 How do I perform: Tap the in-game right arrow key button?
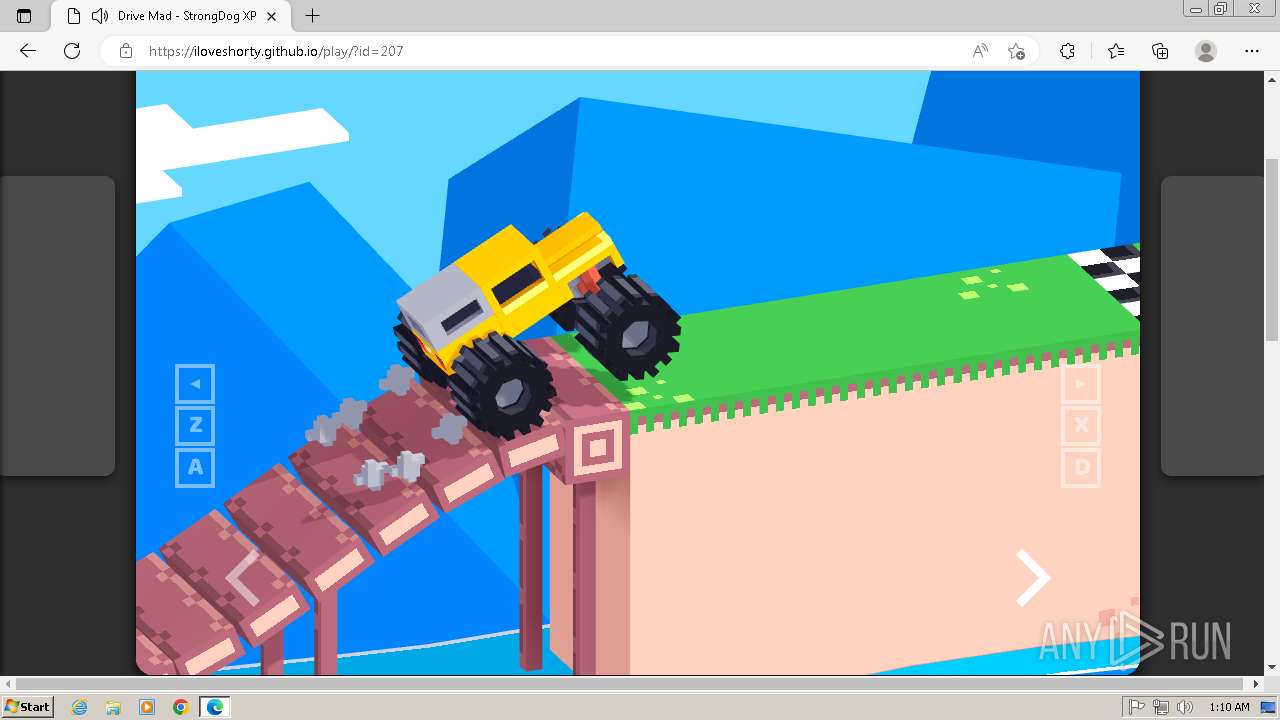1081,384
